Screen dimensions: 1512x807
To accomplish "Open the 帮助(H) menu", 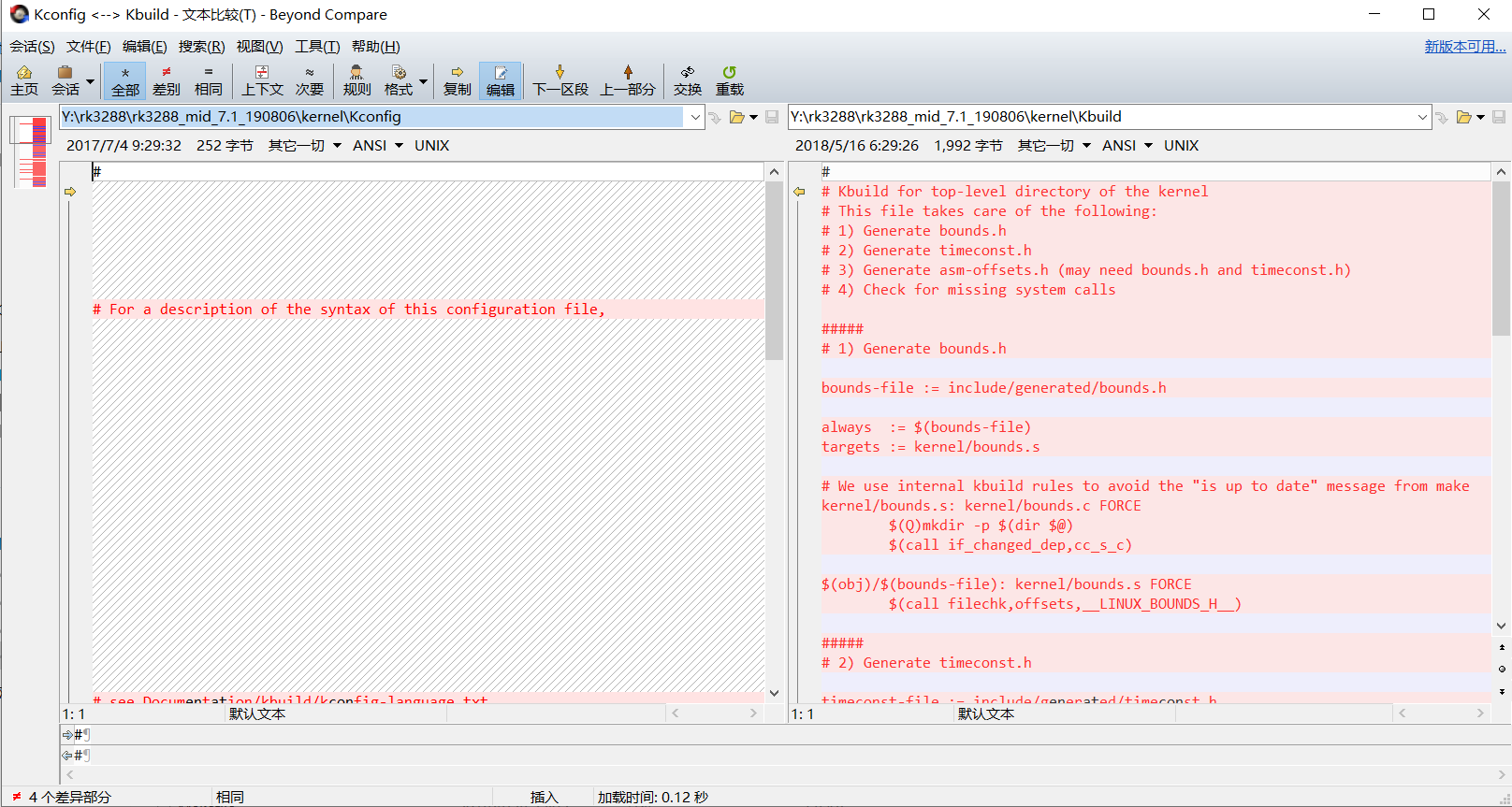I will 375,47.
